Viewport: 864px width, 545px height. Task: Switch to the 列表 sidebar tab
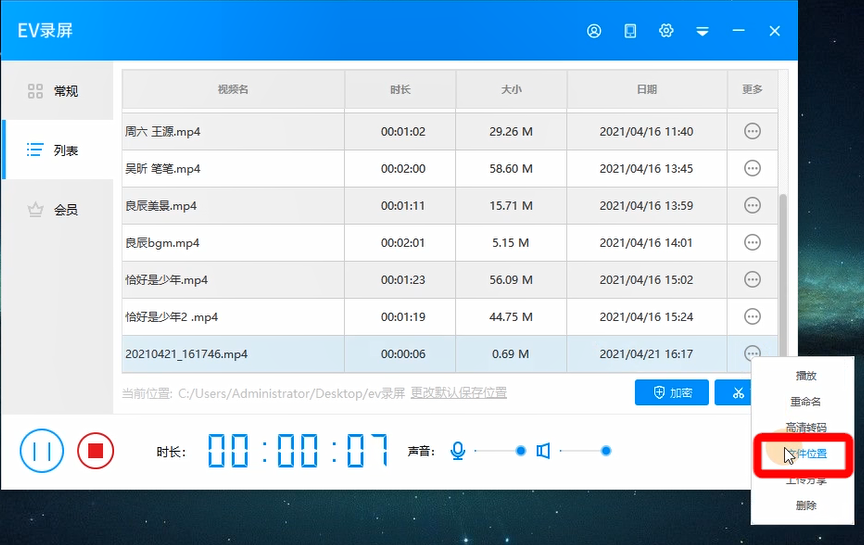(57, 149)
